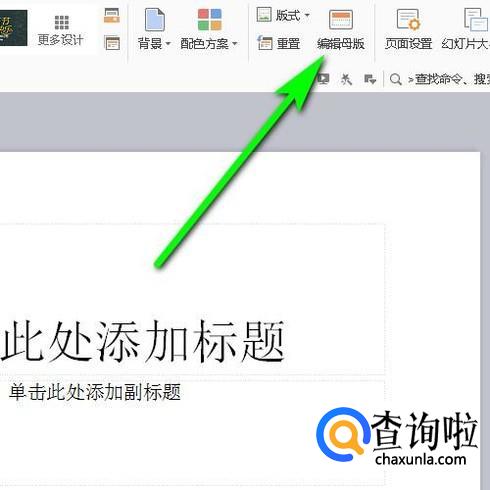This screenshot has width=490, height=490.
Task: Click the 幻灯片大小 slide size icon
Action: coord(476,20)
